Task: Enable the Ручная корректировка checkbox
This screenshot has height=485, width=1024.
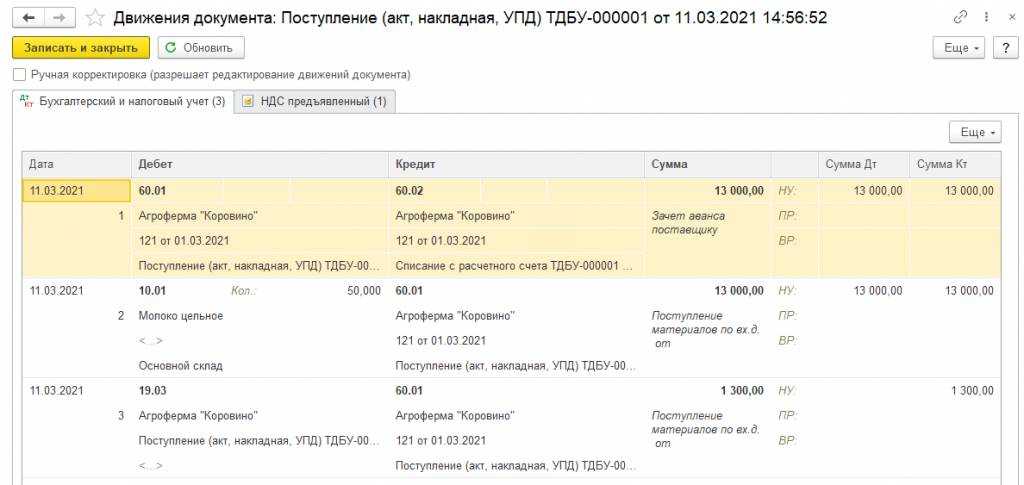Action: (20, 75)
